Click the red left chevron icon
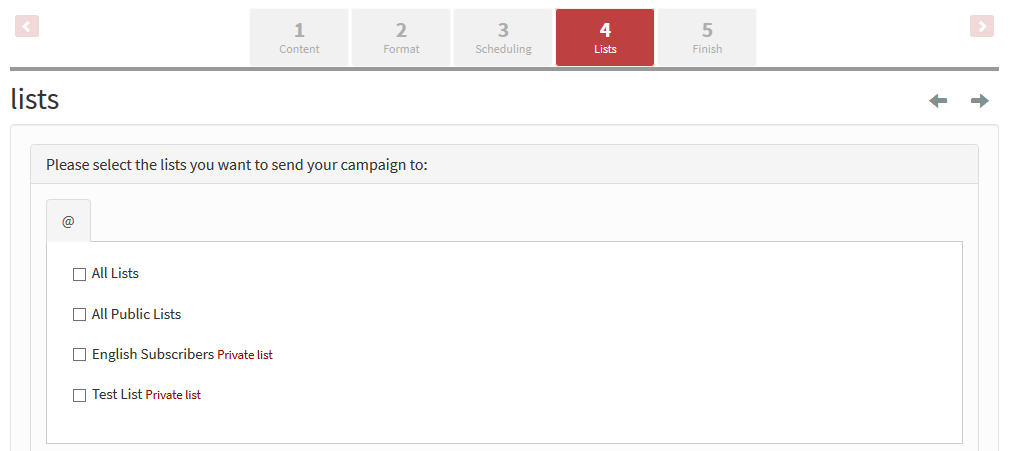 point(27,26)
